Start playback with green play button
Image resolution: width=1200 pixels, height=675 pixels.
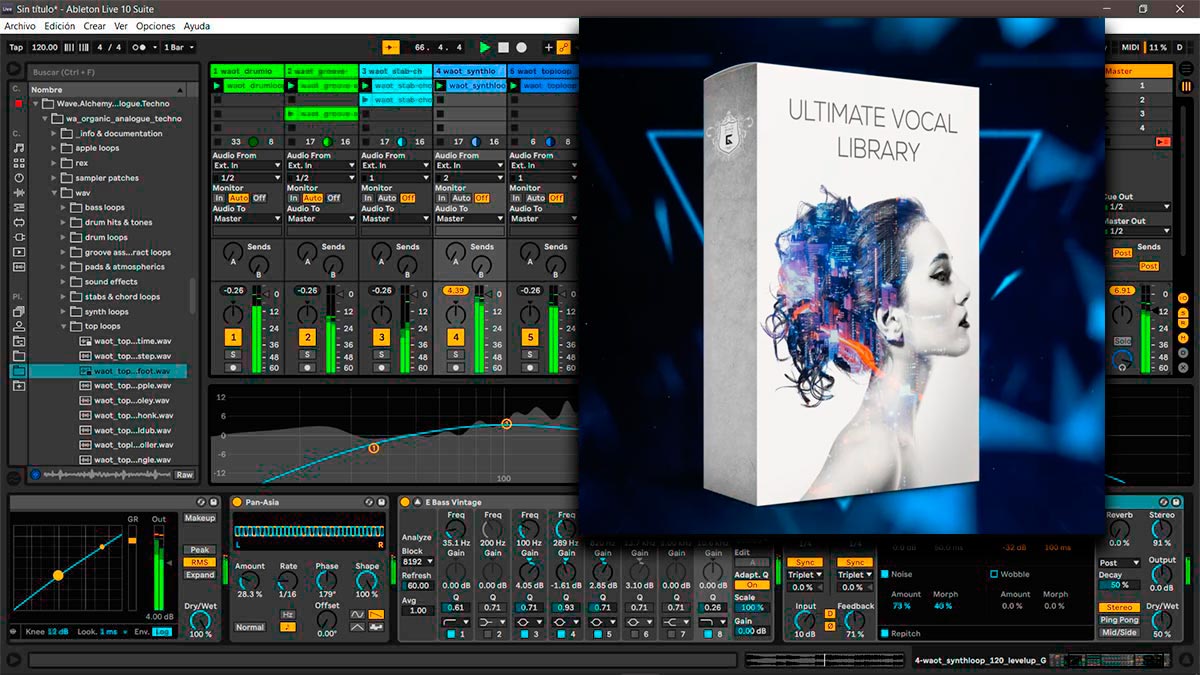click(485, 47)
